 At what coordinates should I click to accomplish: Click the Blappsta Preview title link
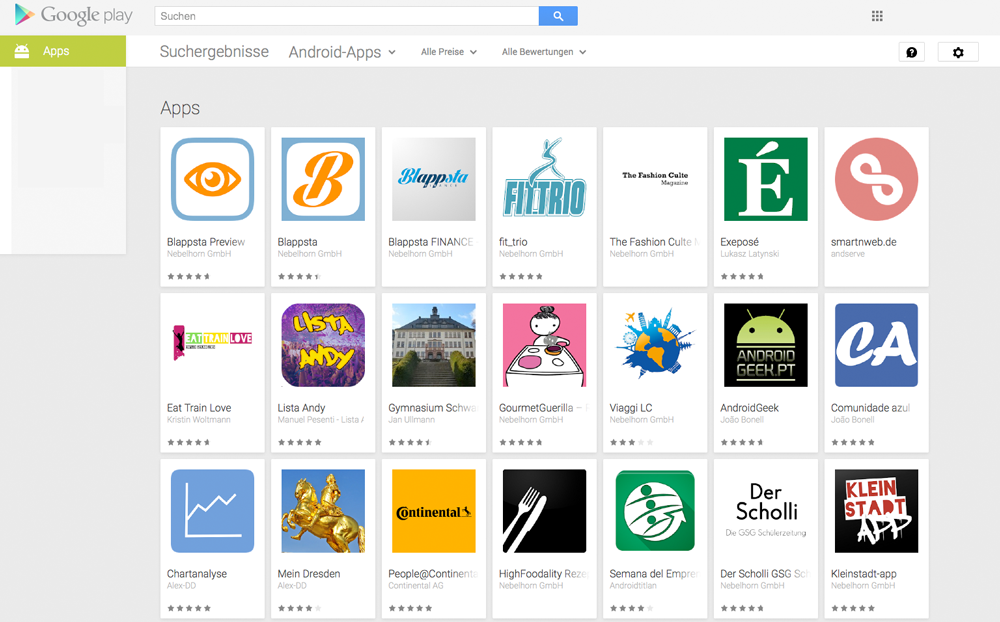(206, 242)
